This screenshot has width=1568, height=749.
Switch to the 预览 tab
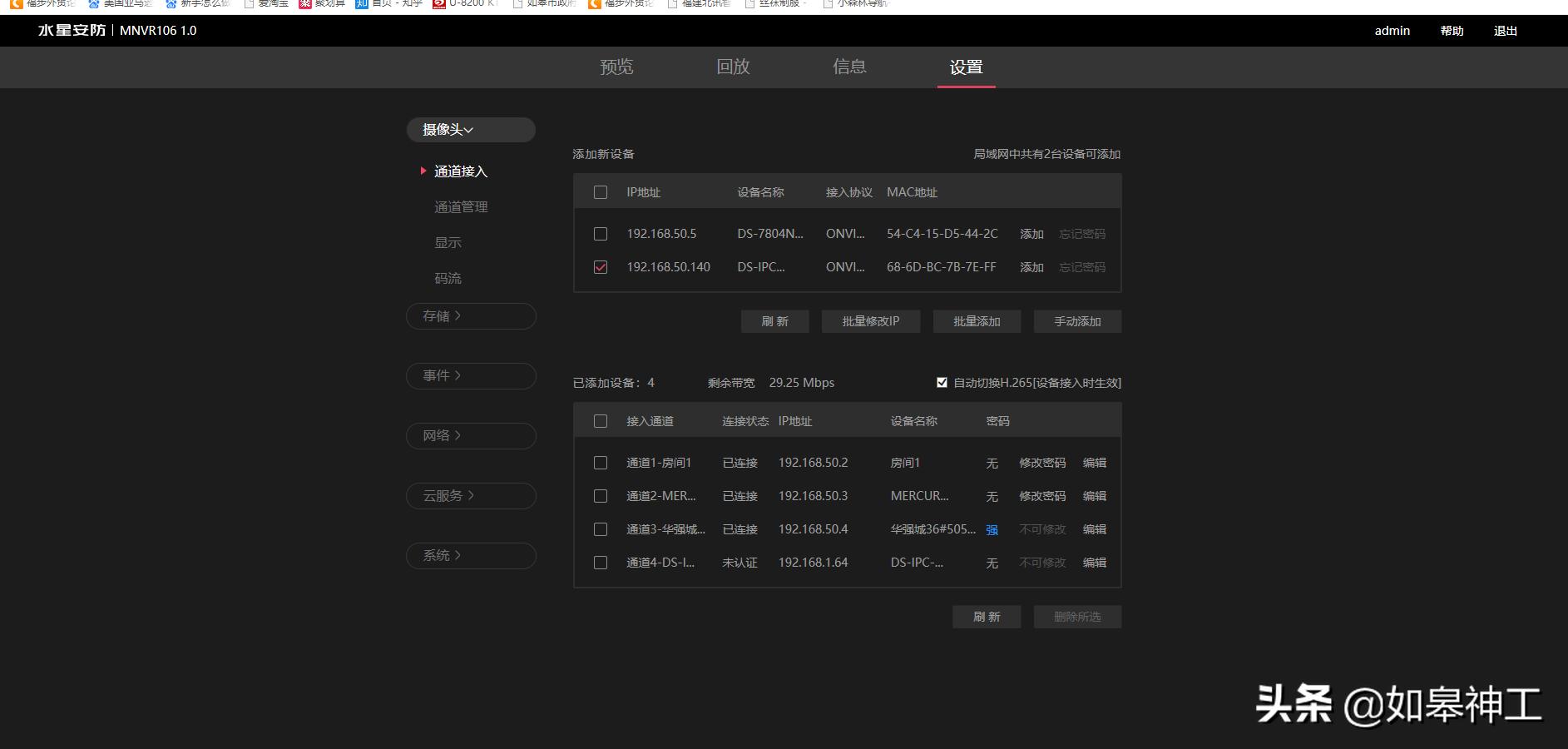(x=616, y=67)
